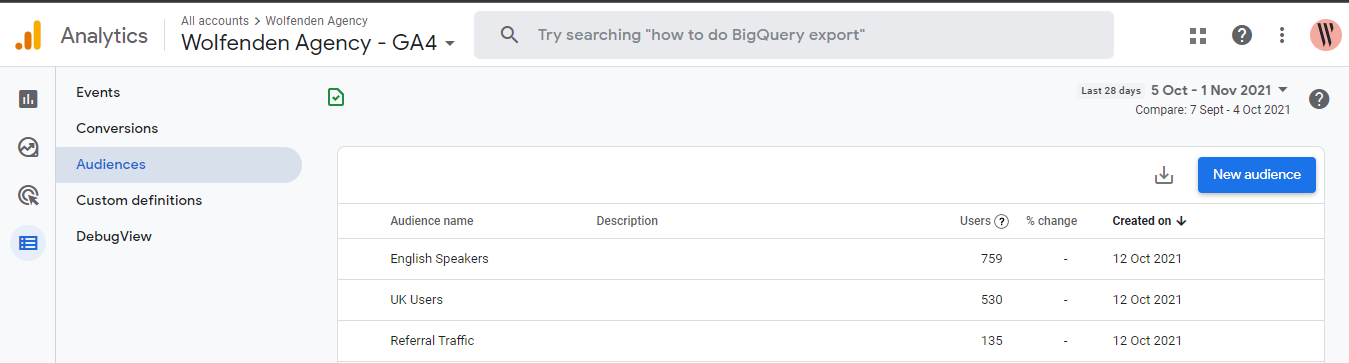Open the English Speakers audience
Screen dimensions: 1349x363
click(x=439, y=258)
